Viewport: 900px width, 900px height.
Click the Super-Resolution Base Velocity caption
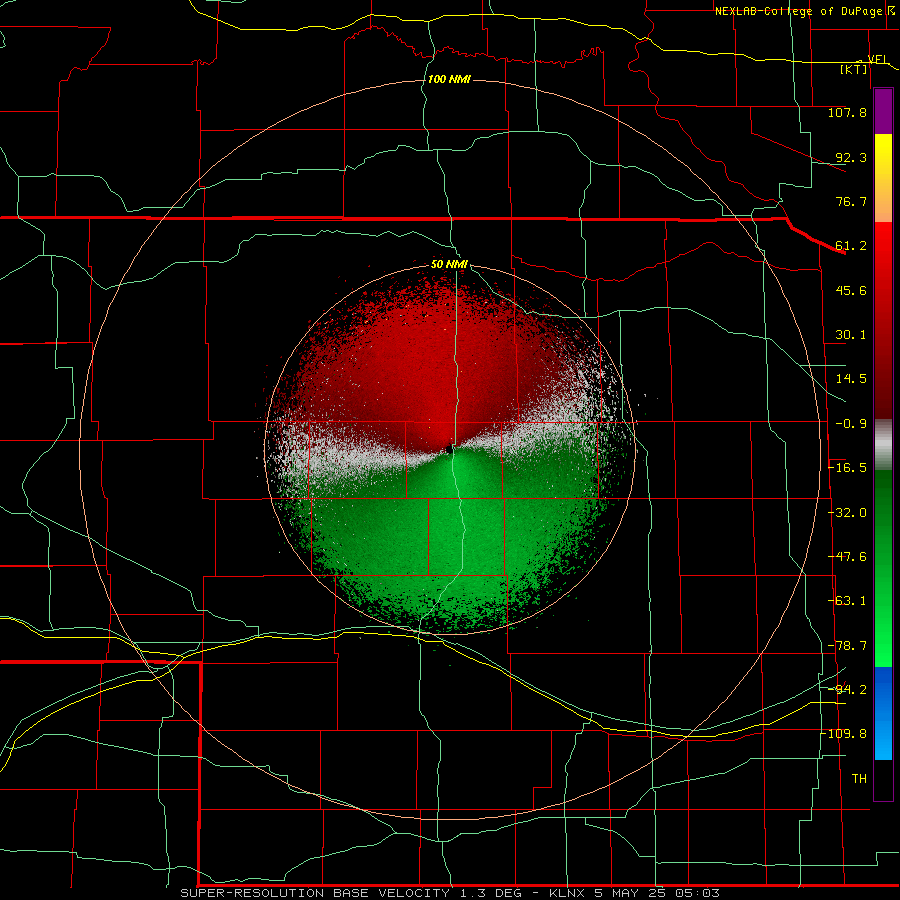[450, 893]
